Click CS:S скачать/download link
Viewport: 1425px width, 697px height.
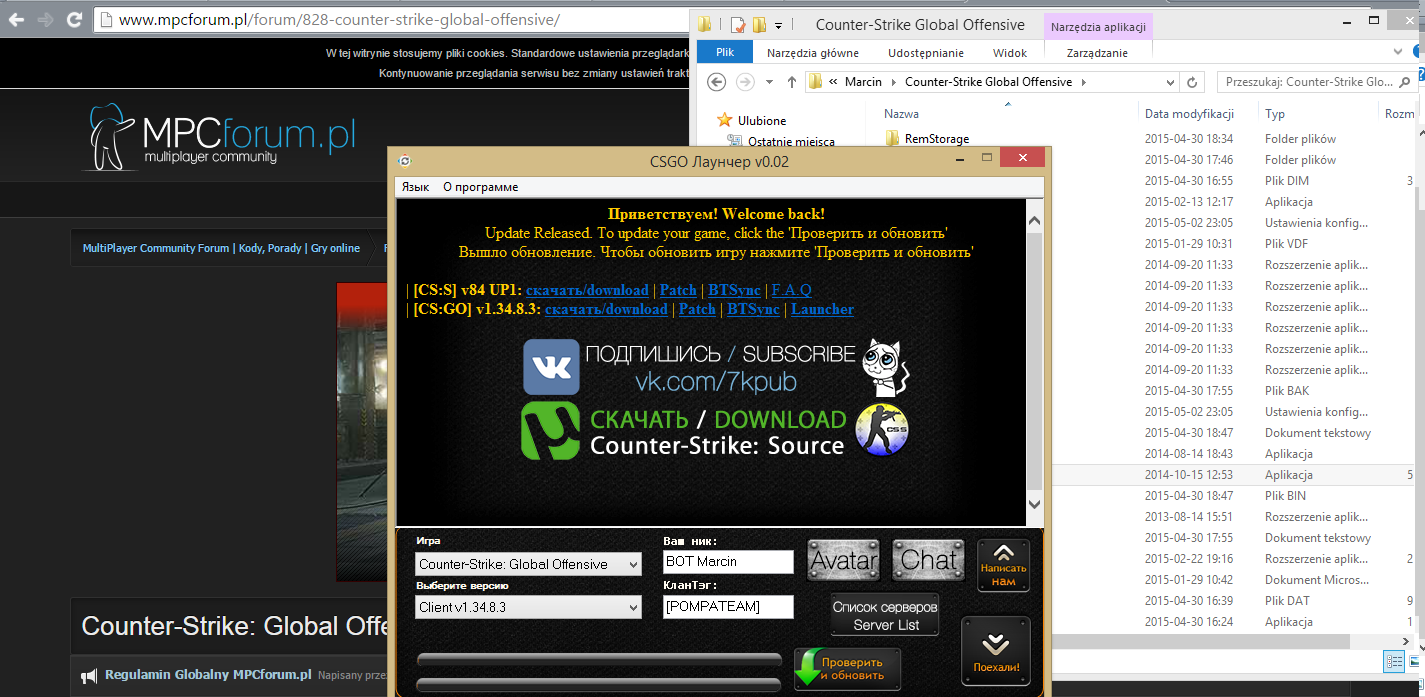pos(587,290)
